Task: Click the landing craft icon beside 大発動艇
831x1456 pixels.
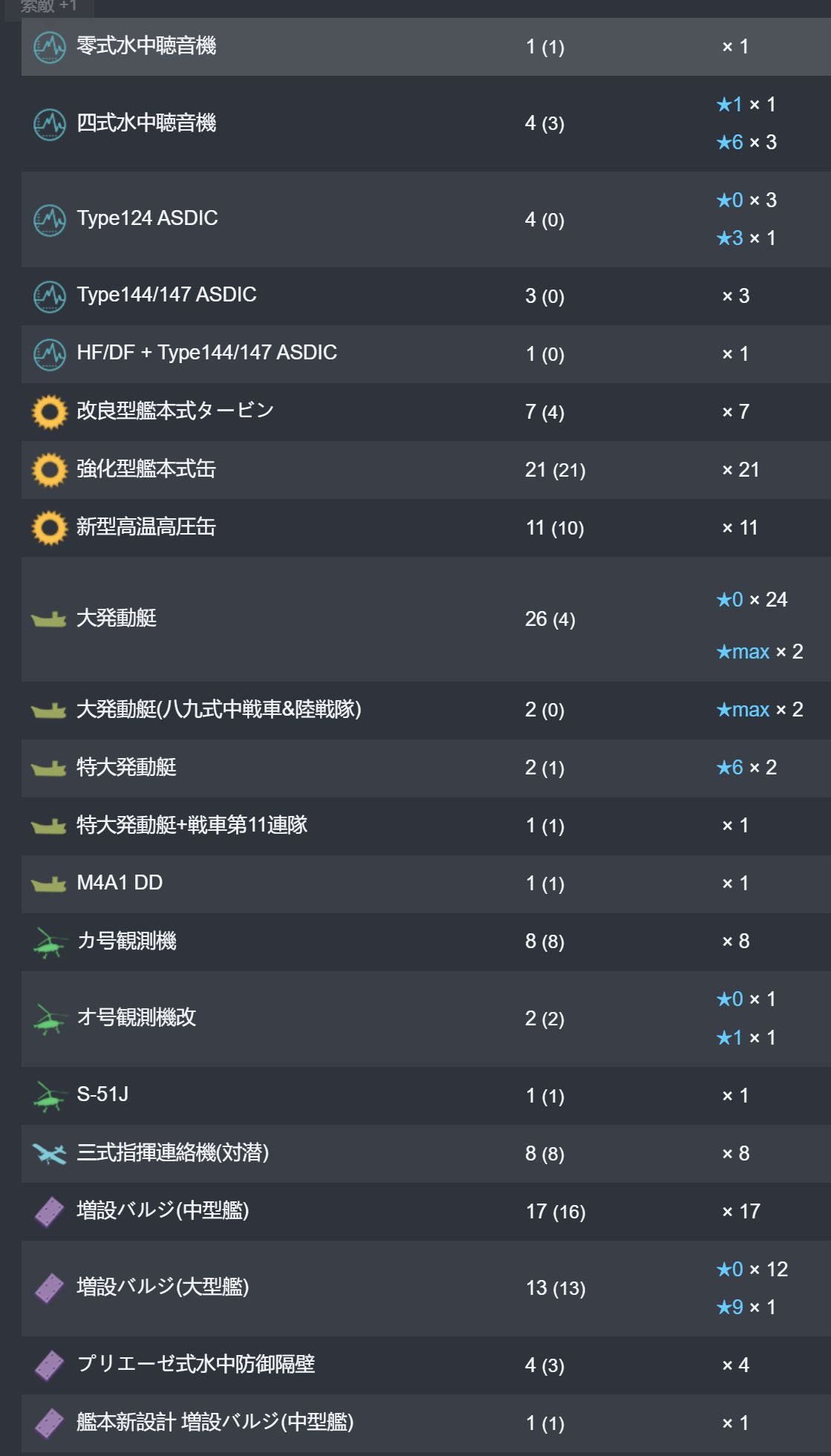Action: 49,619
